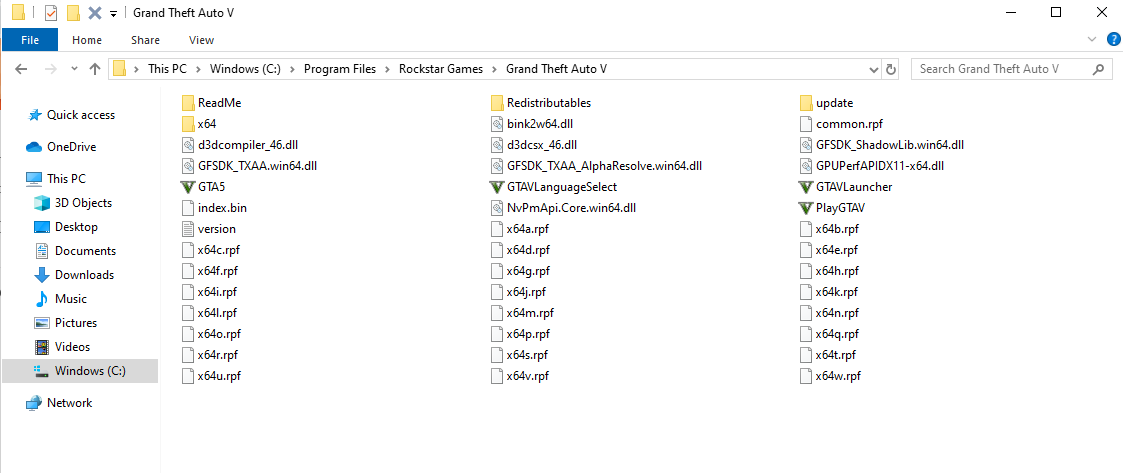Open the File menu
Screen dimensions: 1123x473
tap(30, 40)
